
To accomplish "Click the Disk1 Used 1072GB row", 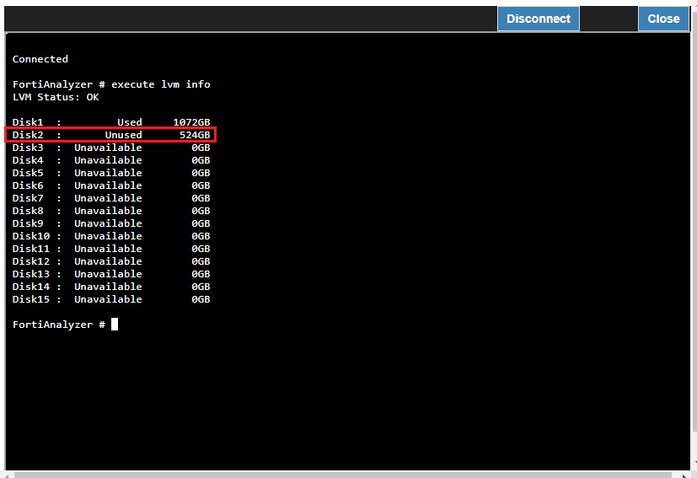I will [111, 122].
